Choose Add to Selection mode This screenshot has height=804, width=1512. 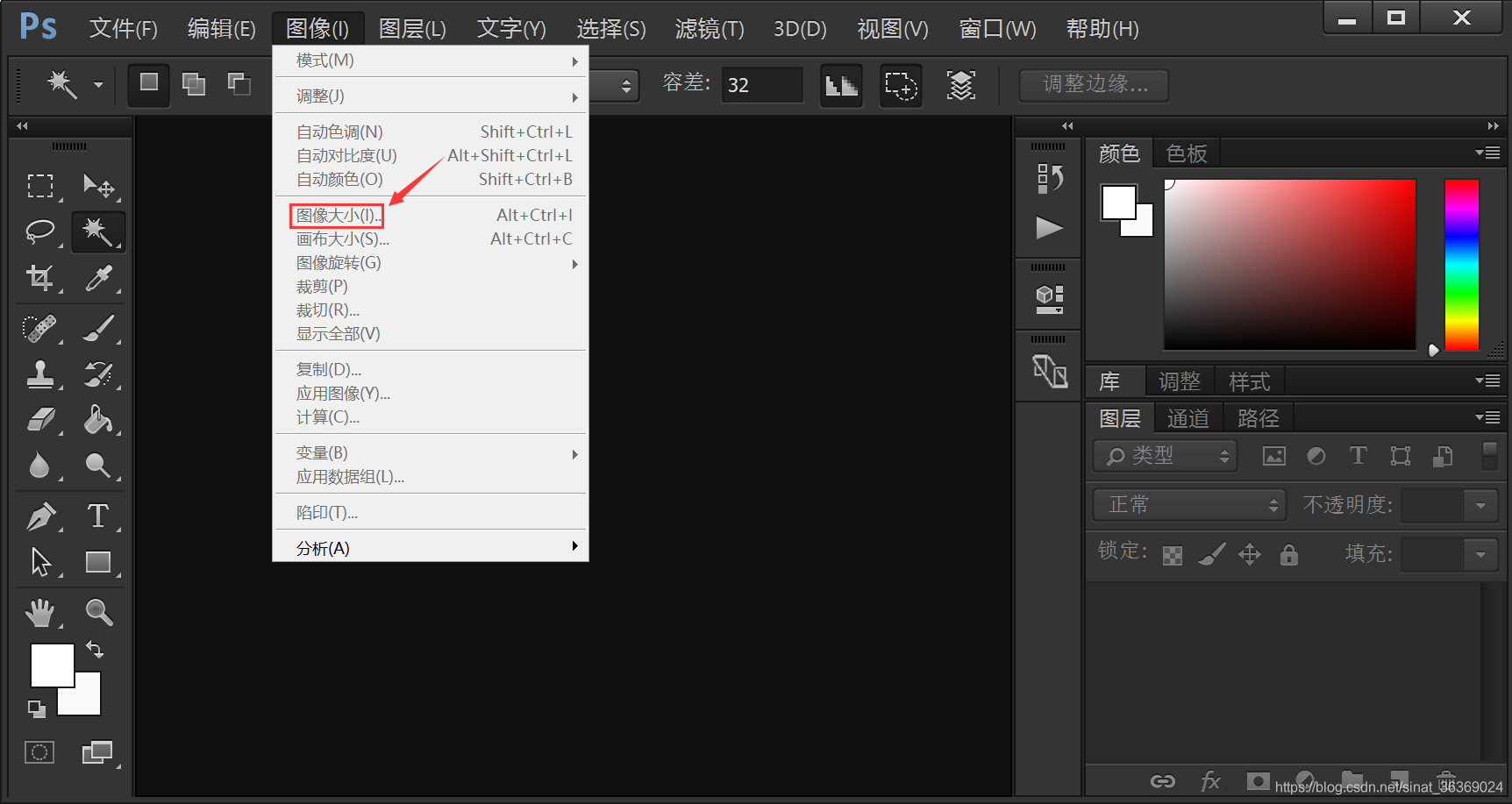(x=194, y=84)
